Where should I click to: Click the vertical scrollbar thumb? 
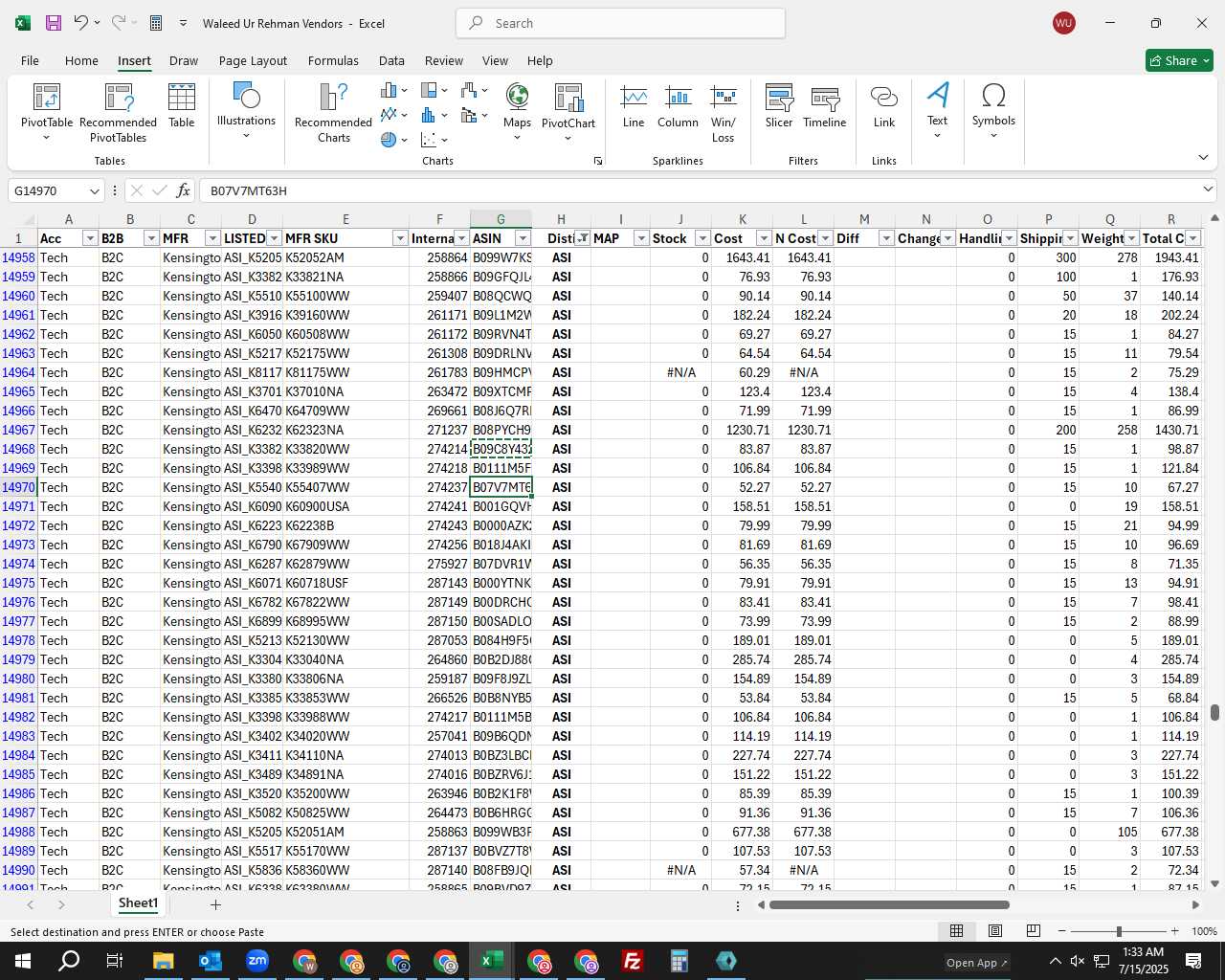tap(1214, 713)
